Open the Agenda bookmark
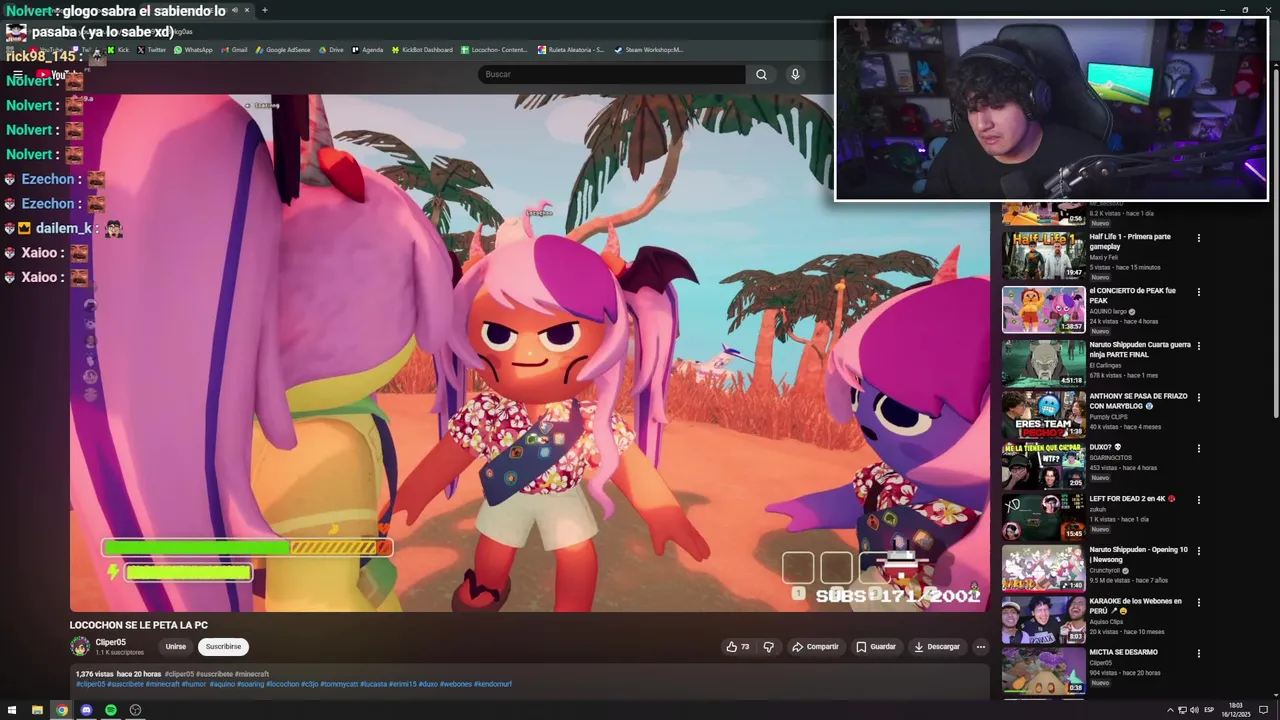1280x720 pixels. (367, 49)
